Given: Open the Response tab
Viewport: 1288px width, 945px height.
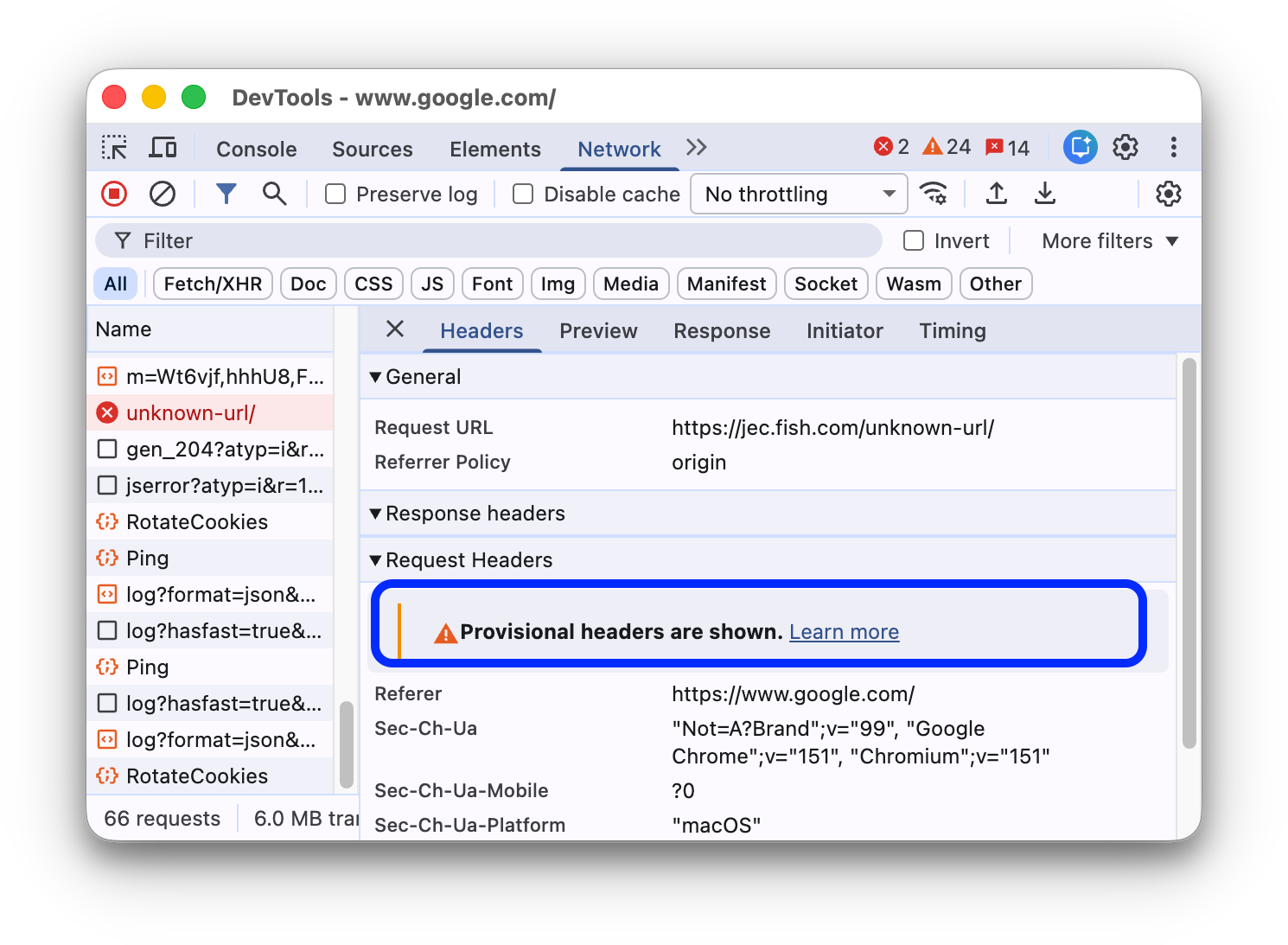Looking at the screenshot, I should [722, 330].
